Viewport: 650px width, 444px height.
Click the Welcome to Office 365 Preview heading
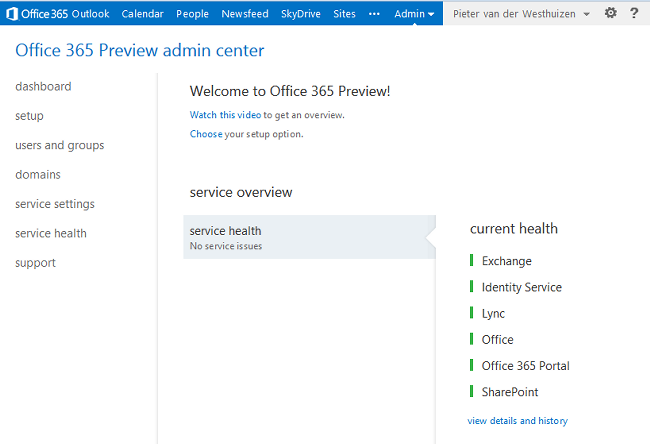[290, 91]
